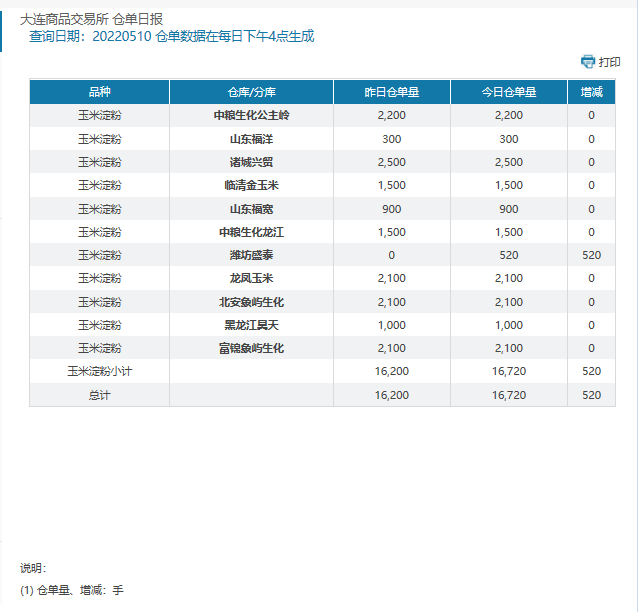Image resolution: width=638 pixels, height=612 pixels.
Task: Click the 总计 total row label
Action: click(99, 395)
